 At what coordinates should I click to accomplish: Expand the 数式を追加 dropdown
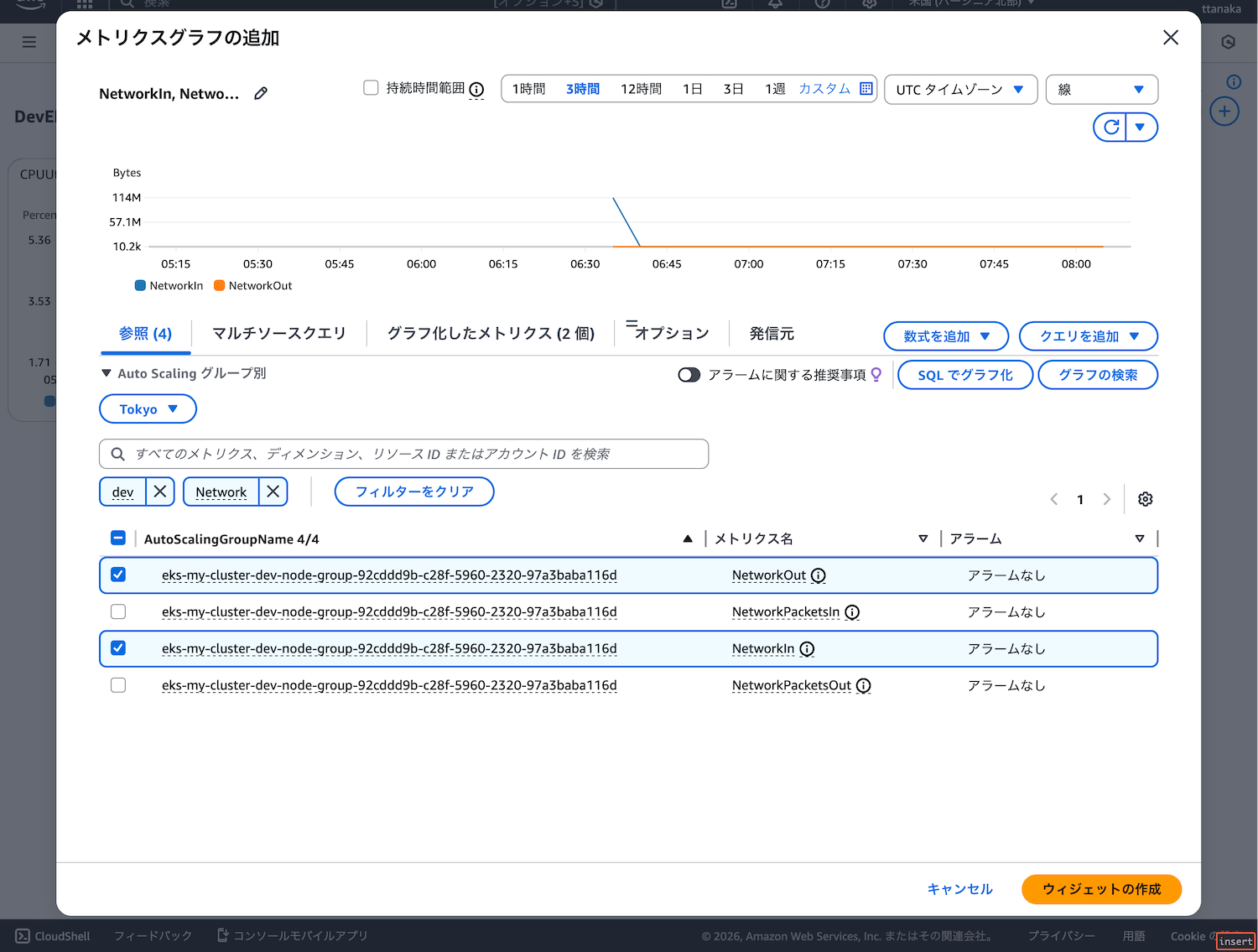click(x=946, y=336)
